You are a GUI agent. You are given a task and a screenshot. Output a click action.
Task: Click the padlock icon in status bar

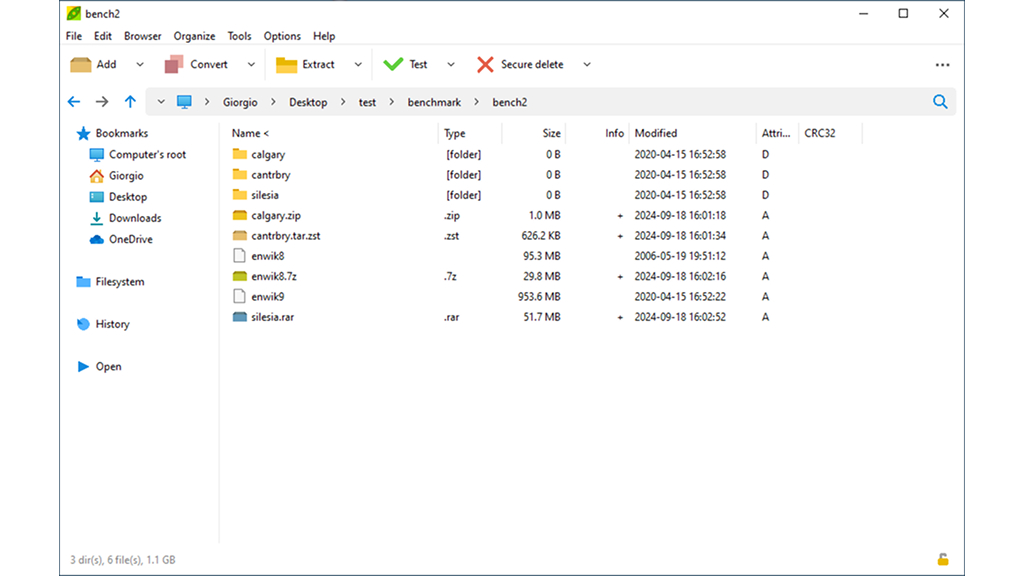pyautogui.click(x=942, y=560)
